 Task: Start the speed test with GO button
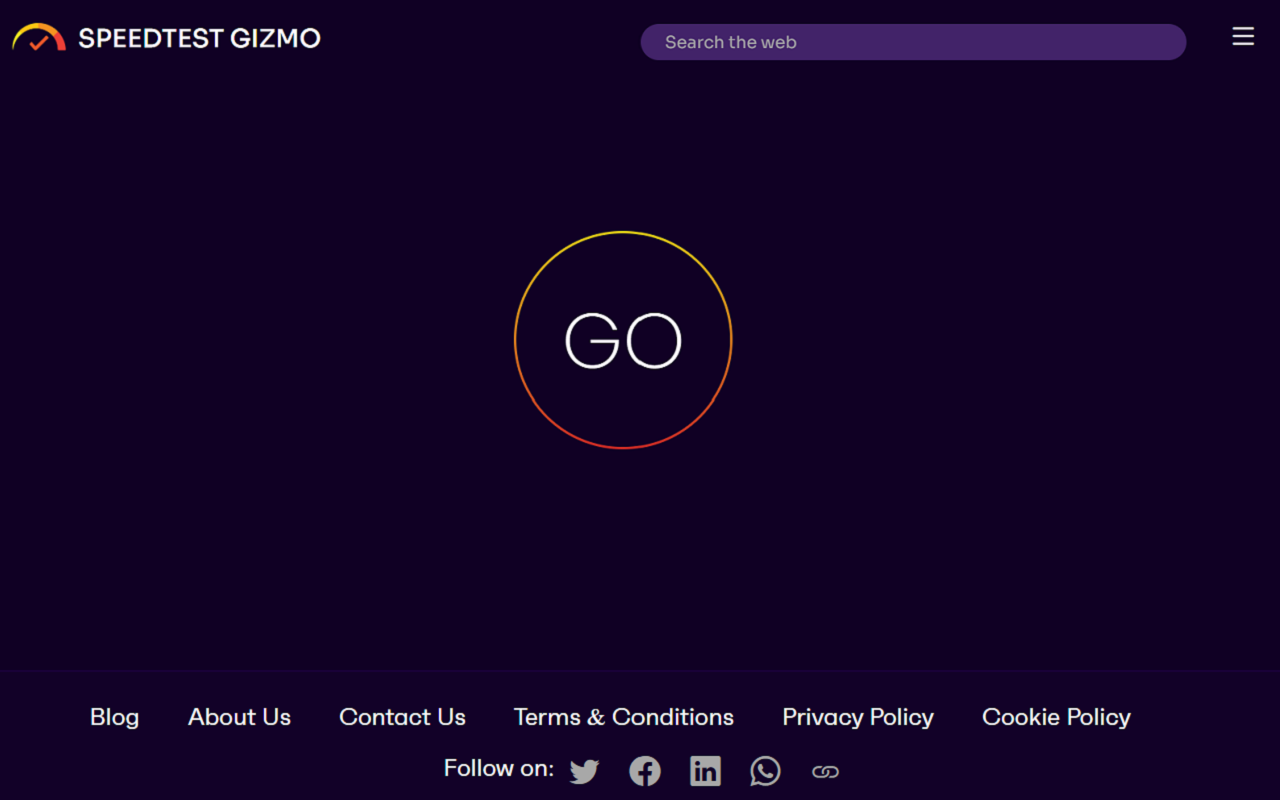click(623, 340)
